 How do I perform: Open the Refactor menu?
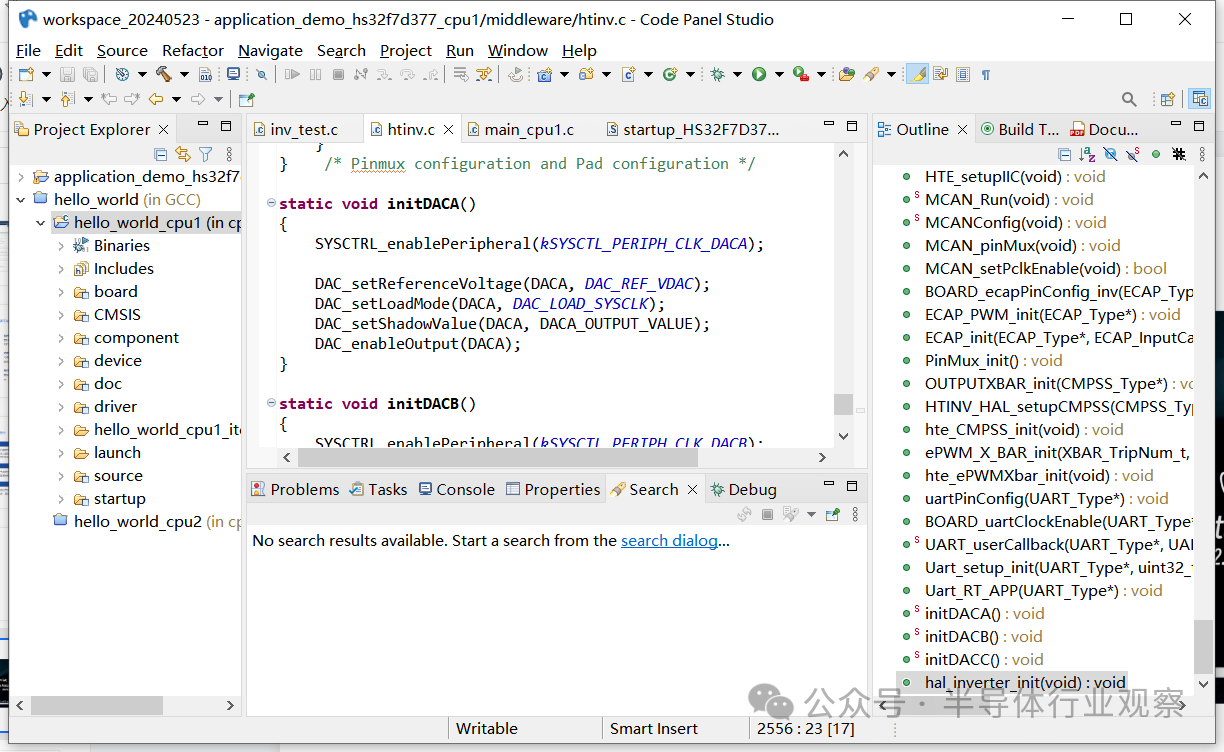click(193, 50)
